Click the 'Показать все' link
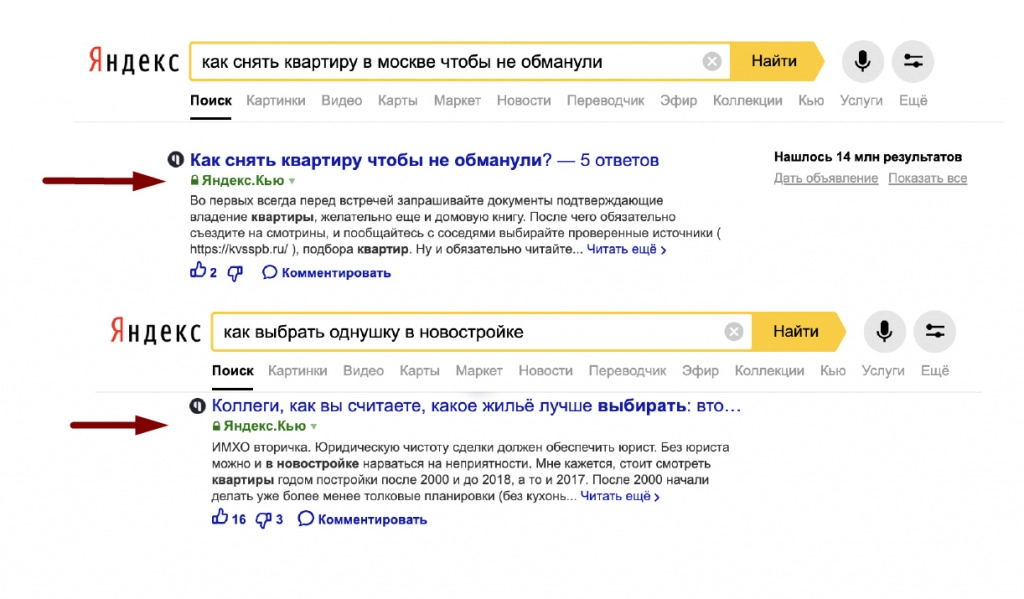 [927, 178]
